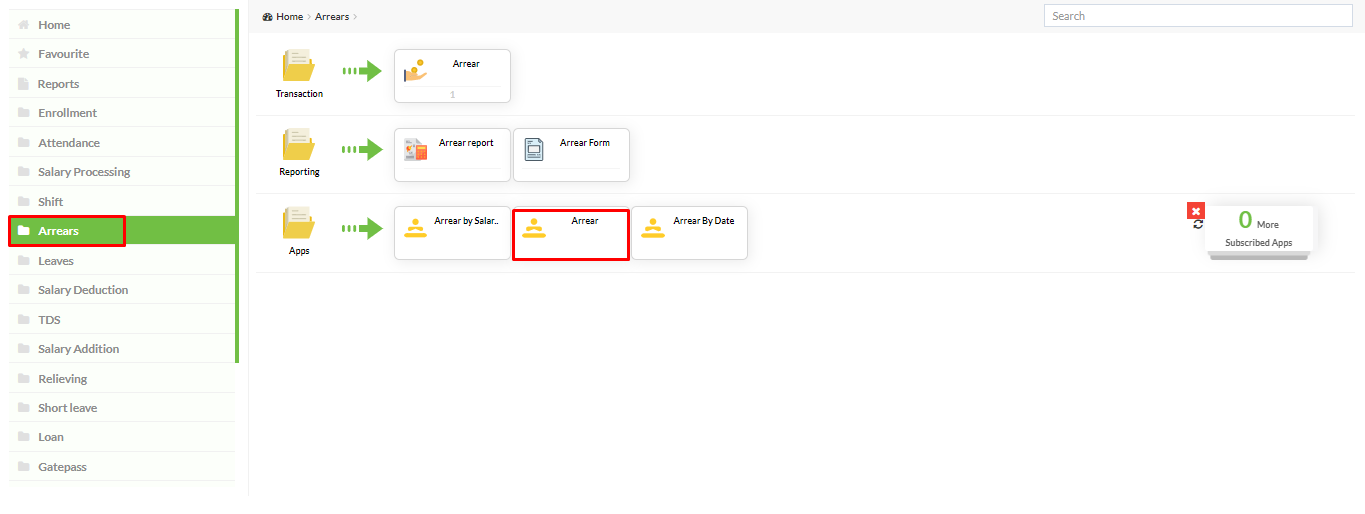Click the hand-with-coin icon on Arrear transaction card
The height and width of the screenshot is (514, 1365).
click(415, 70)
